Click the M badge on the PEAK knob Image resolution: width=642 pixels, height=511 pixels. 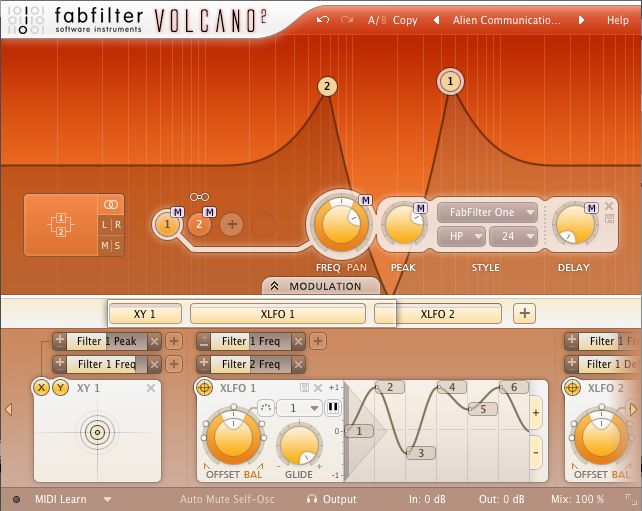point(420,208)
